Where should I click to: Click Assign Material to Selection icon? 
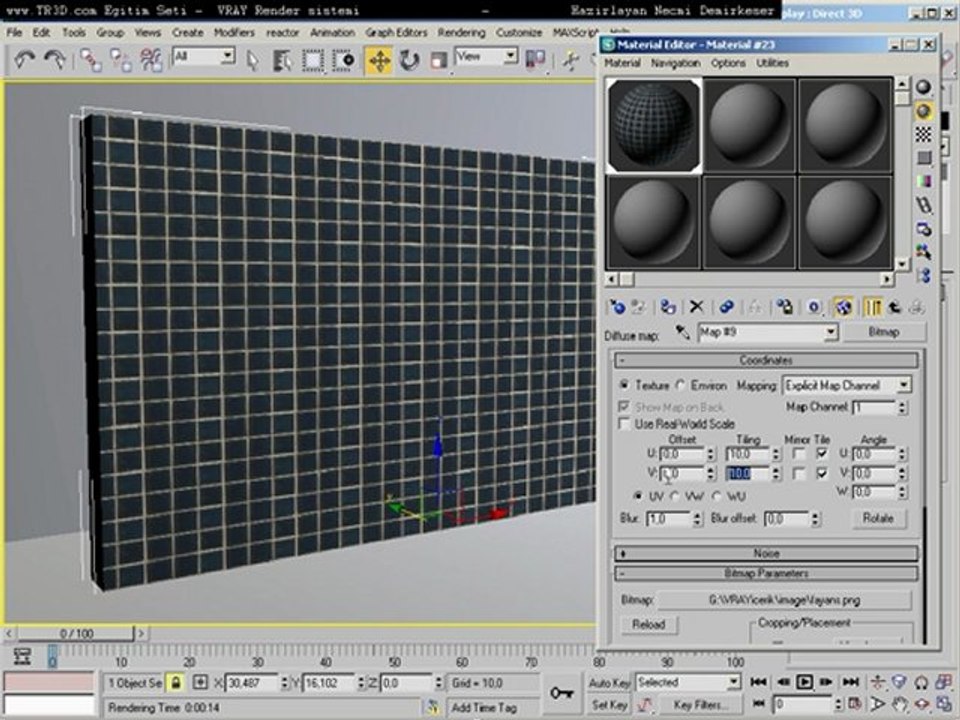[x=668, y=307]
